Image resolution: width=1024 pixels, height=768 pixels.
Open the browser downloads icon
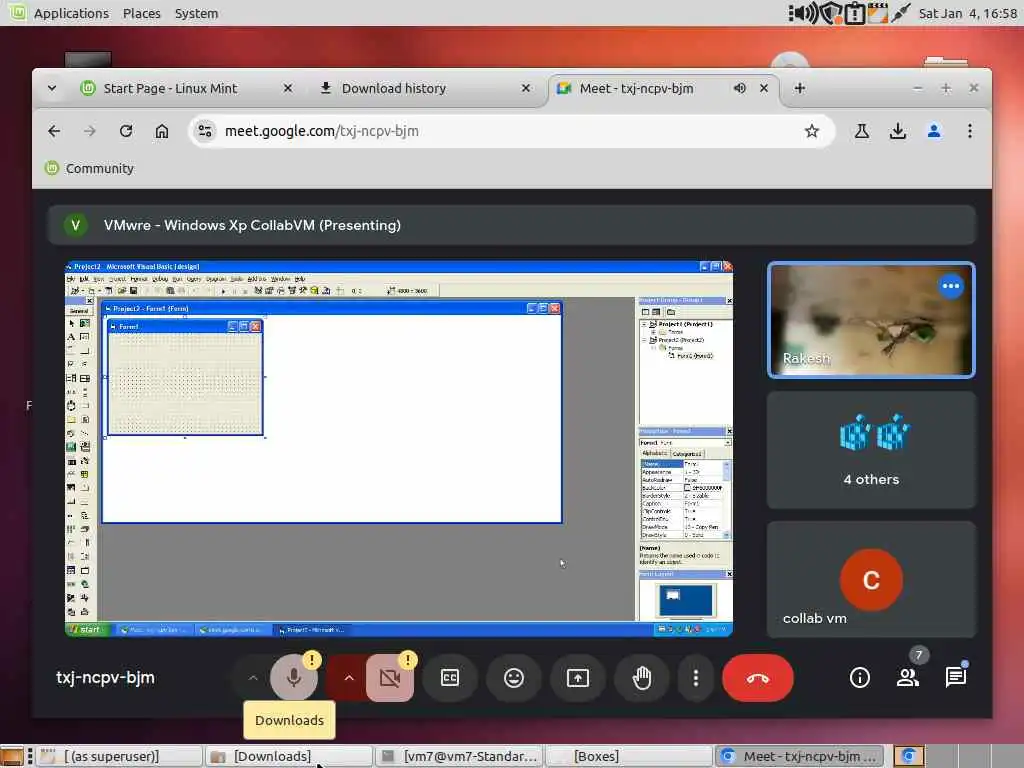[x=898, y=131]
